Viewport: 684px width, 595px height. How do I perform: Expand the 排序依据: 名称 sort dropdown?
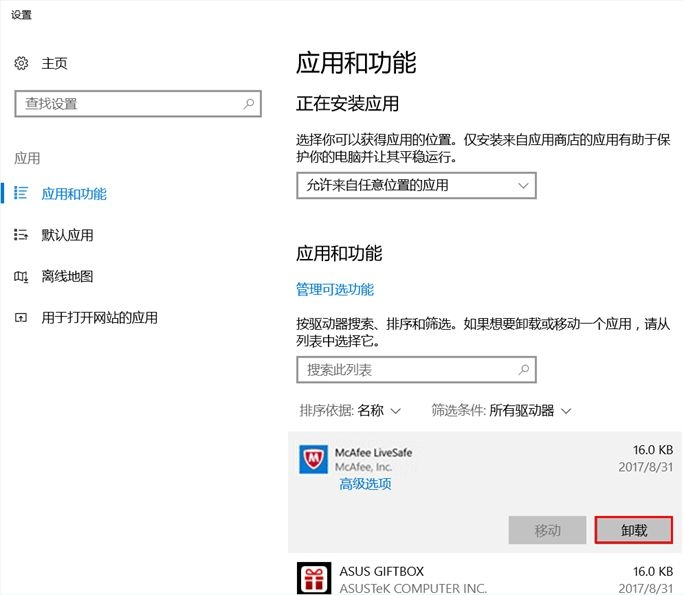coord(350,410)
